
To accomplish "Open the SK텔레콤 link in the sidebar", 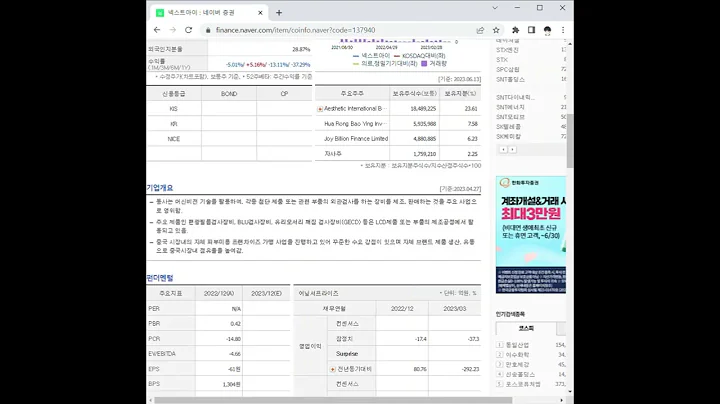I will (508, 127).
